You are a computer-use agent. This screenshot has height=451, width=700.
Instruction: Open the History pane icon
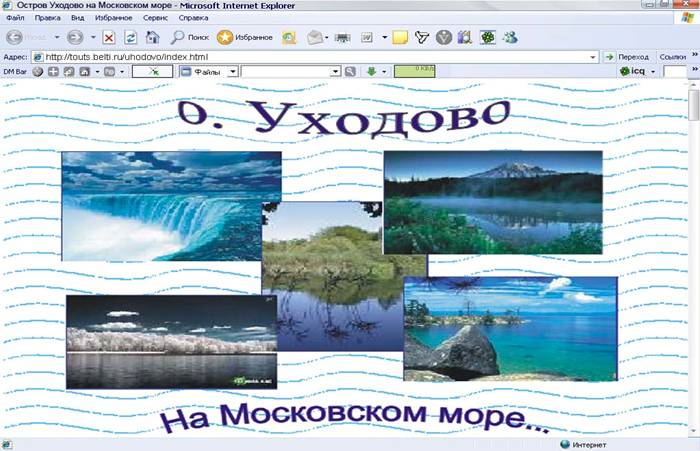click(x=289, y=38)
